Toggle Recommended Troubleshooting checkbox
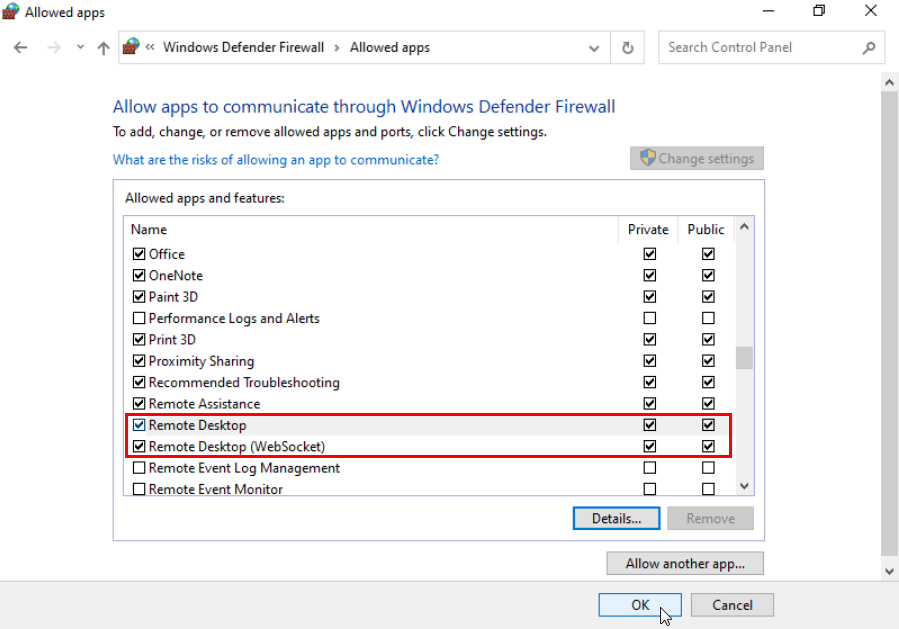 tap(139, 382)
